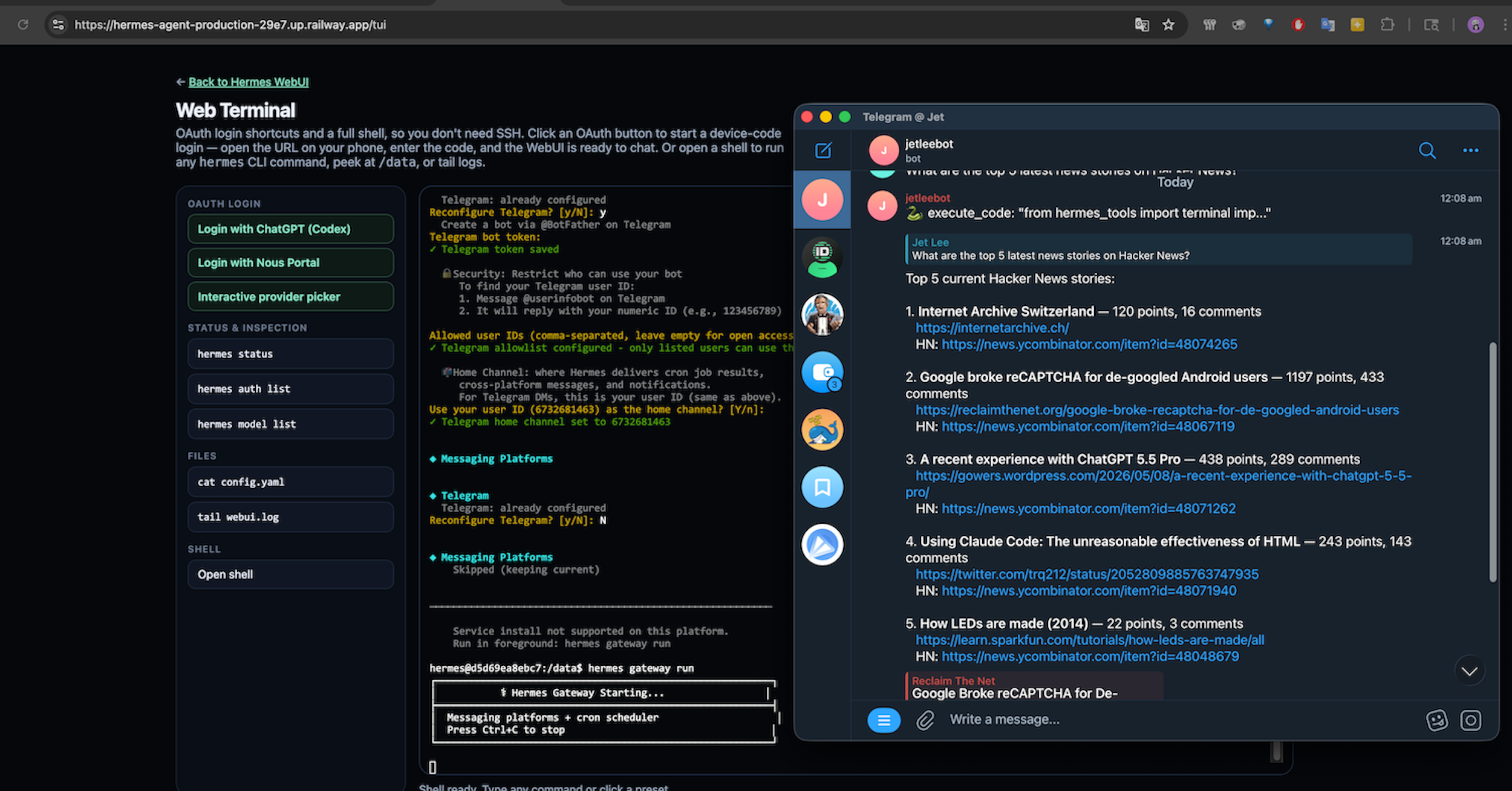Attach a file with the paperclip icon
This screenshot has width=1512, height=791.
(x=925, y=720)
